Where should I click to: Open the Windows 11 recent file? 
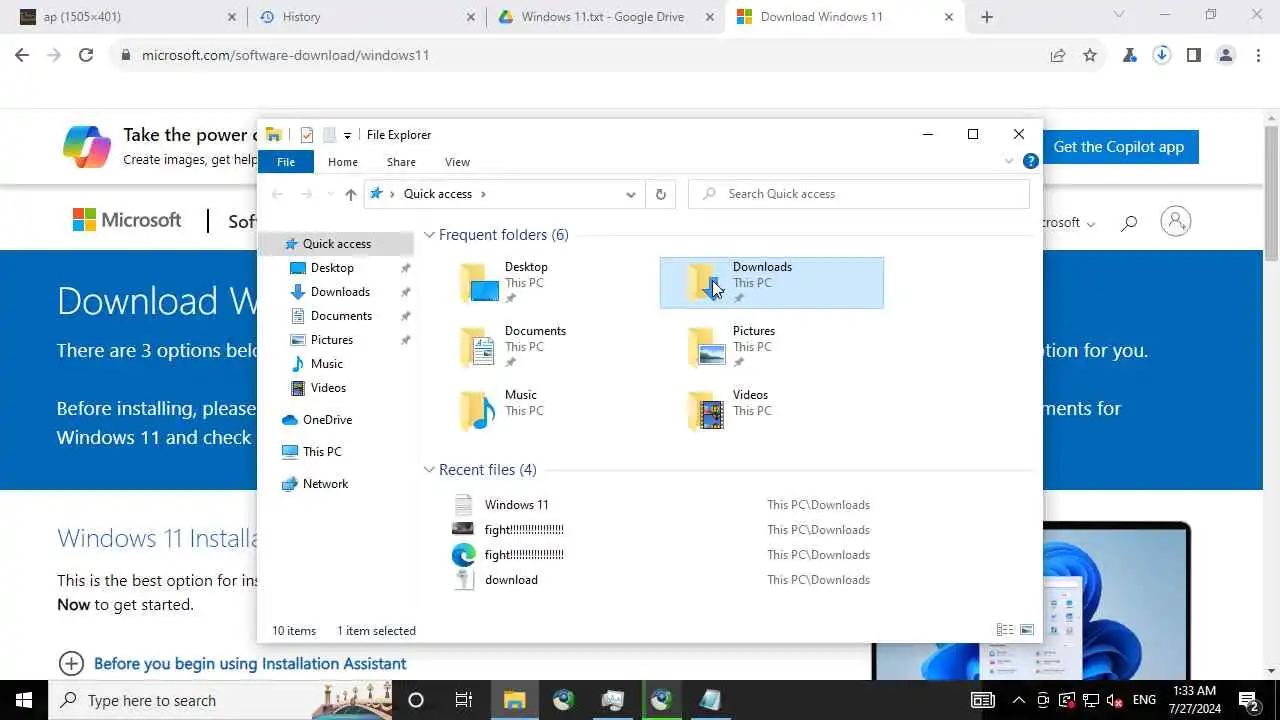click(516, 505)
